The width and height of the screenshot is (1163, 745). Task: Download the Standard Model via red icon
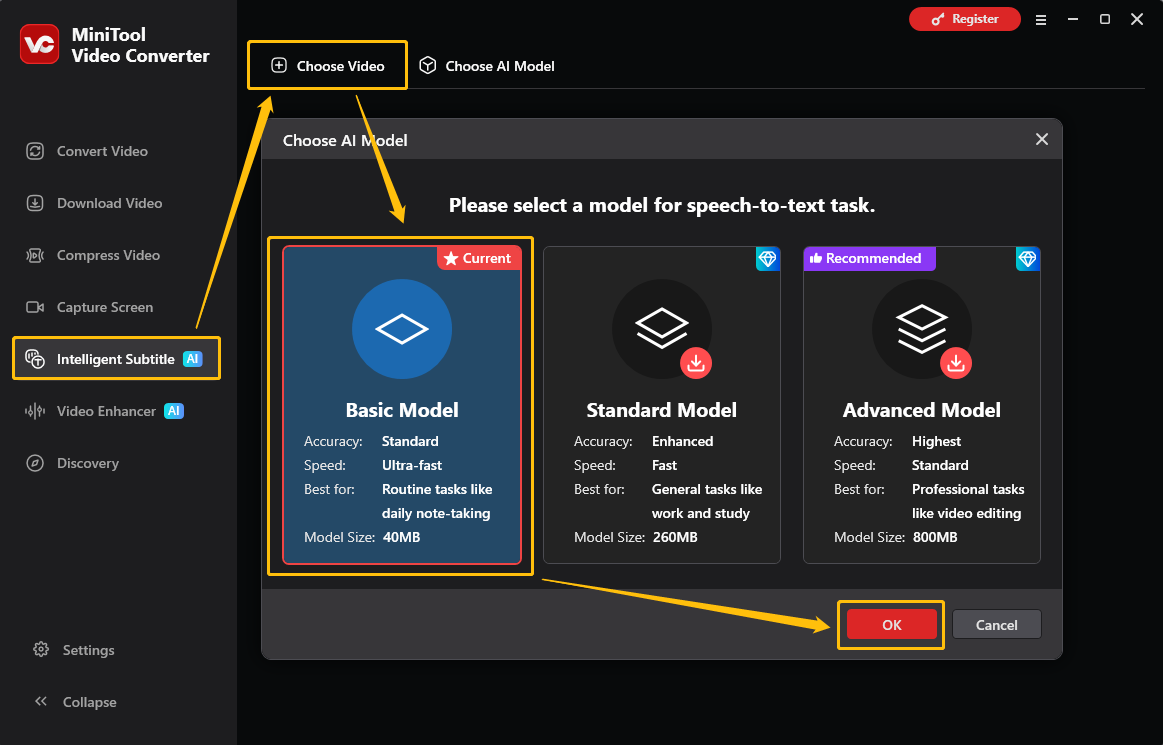pyautogui.click(x=696, y=363)
